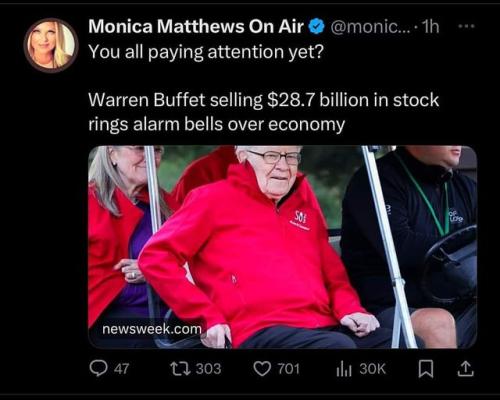Select the "You all paying attention yet?" text
Image resolution: width=500 pixels, height=400 pixels.
coord(206,52)
